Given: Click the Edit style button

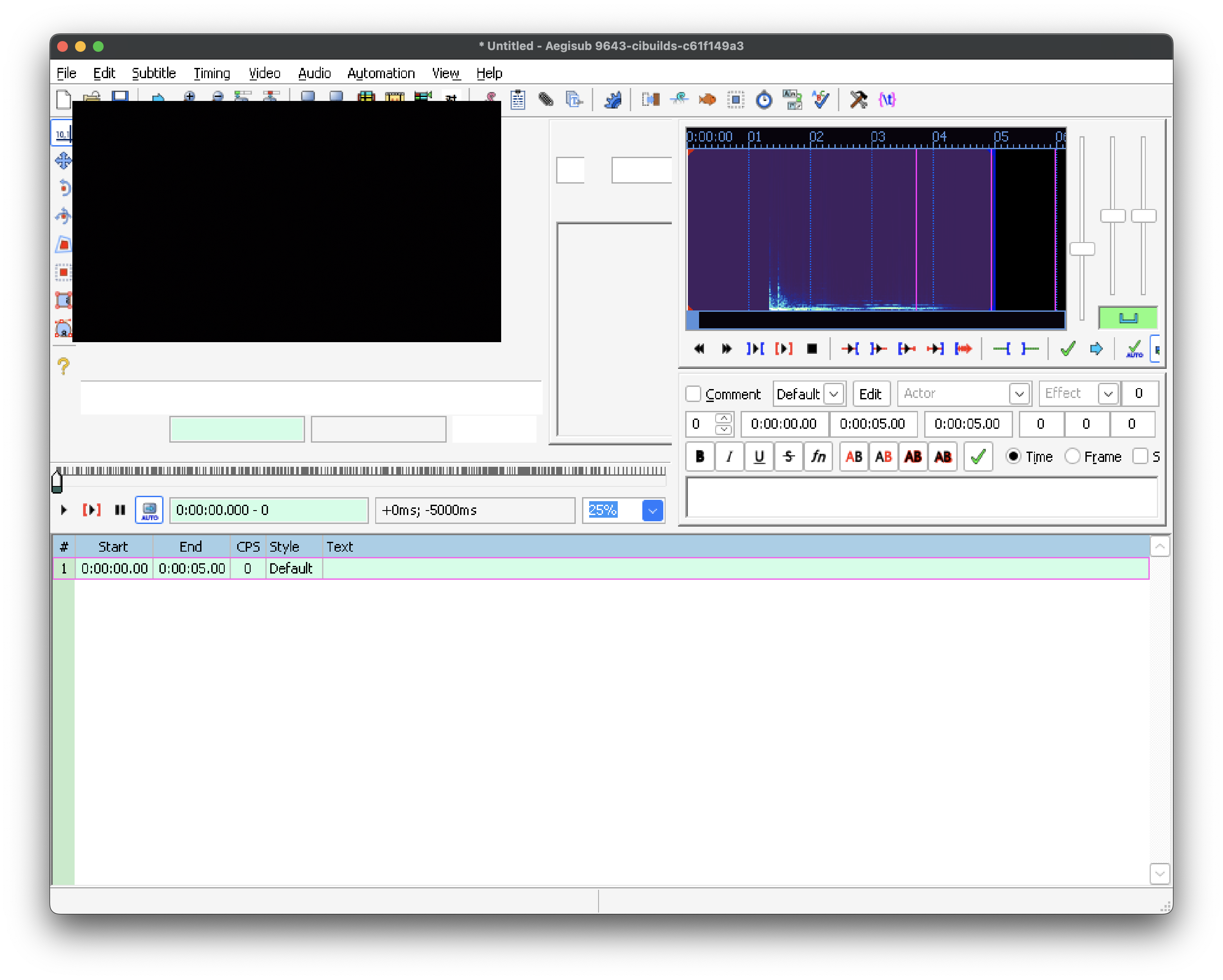Looking at the screenshot, I should tap(870, 394).
